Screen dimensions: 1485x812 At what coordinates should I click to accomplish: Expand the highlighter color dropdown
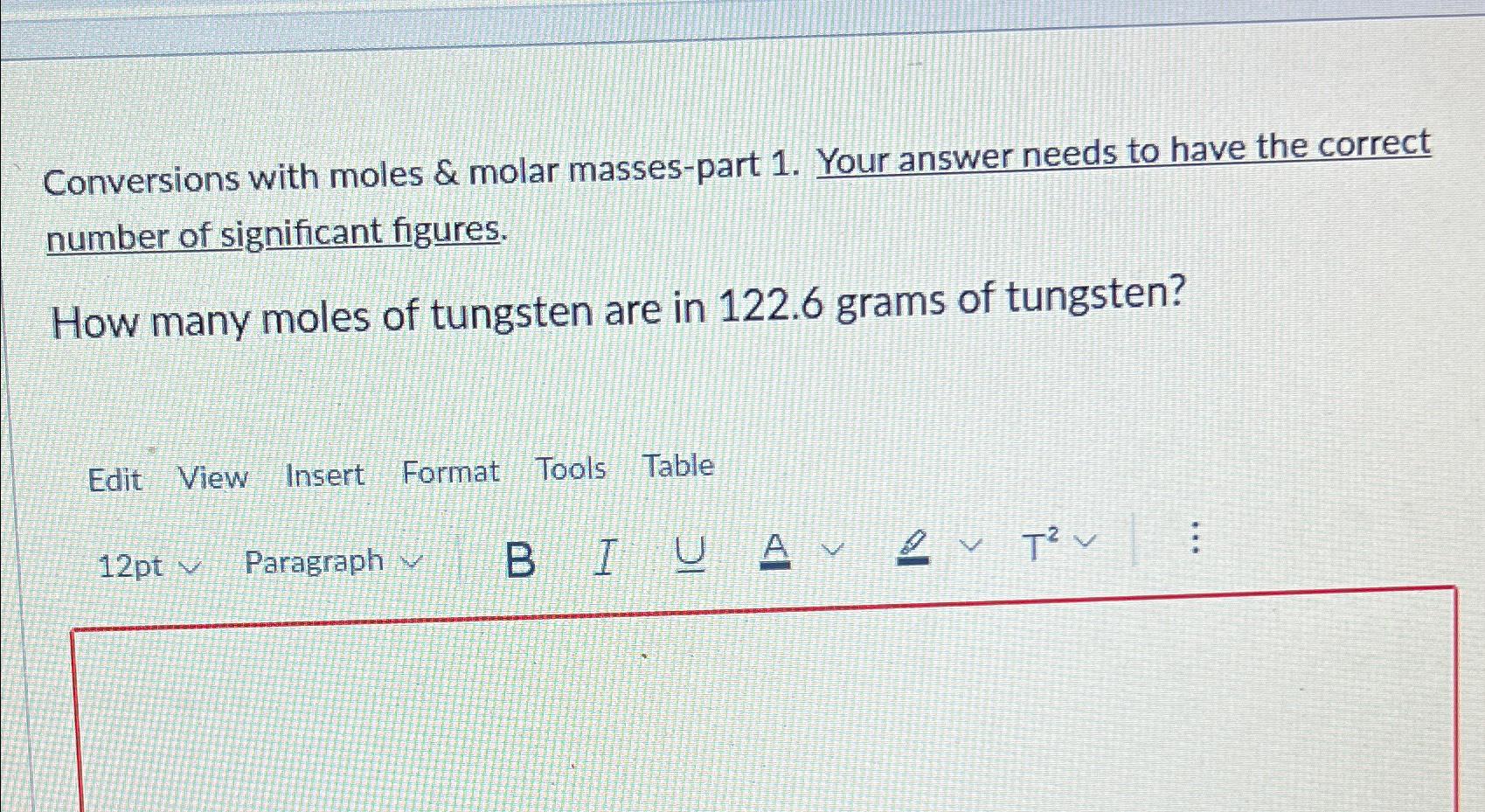tap(970, 545)
